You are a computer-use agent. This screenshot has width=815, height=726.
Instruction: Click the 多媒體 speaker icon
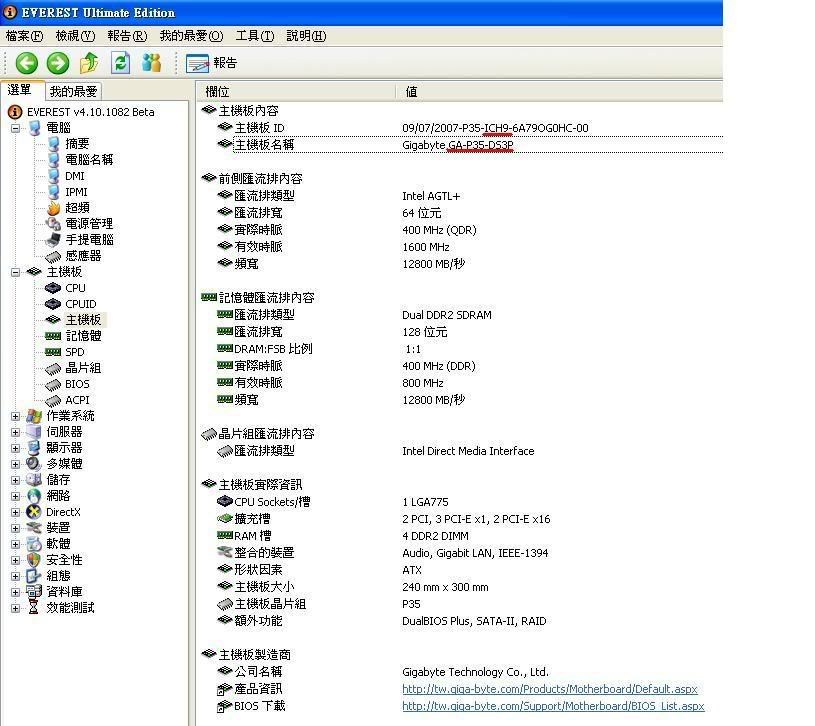pos(34,464)
